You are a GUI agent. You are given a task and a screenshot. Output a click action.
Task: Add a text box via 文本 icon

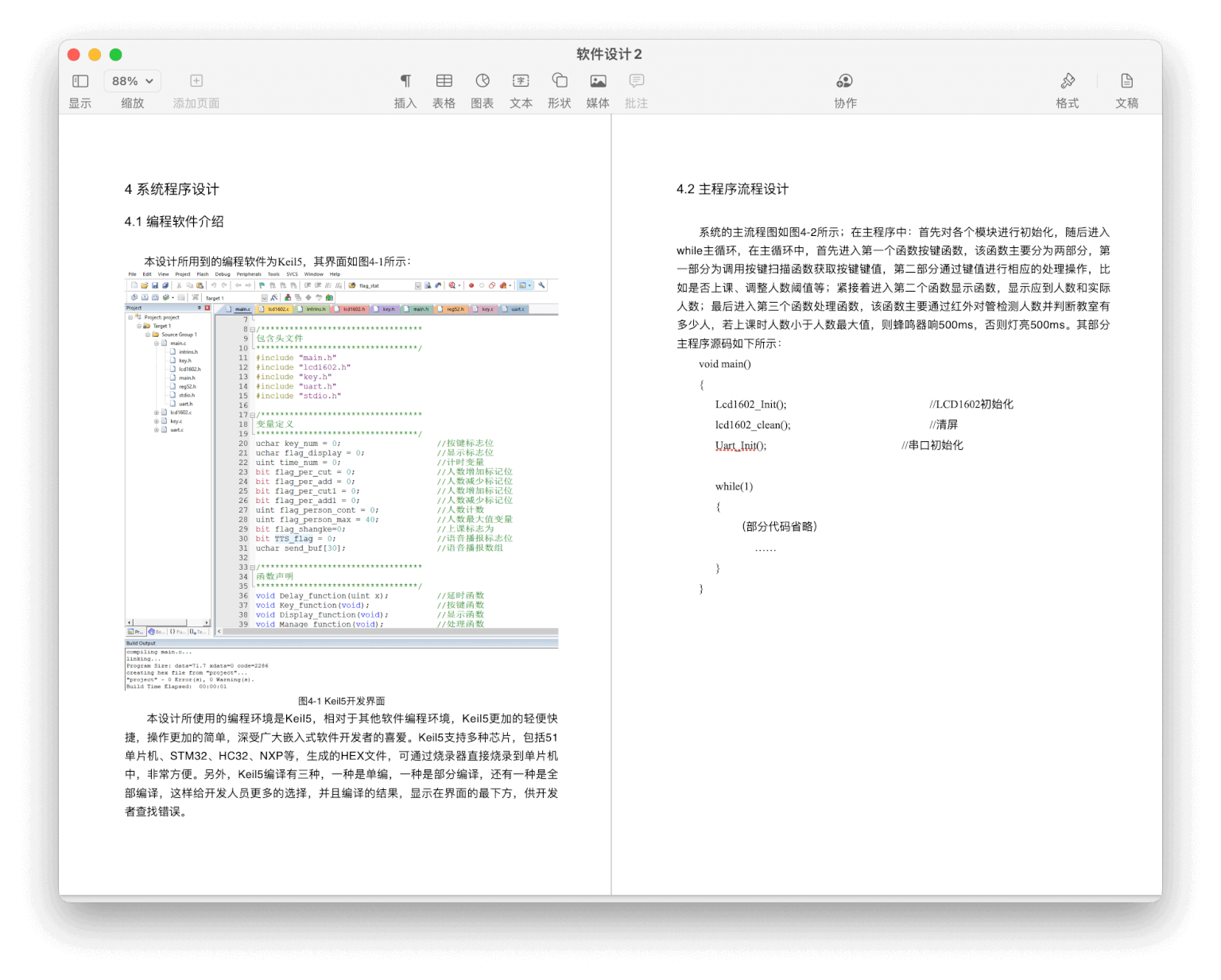pyautogui.click(x=521, y=80)
